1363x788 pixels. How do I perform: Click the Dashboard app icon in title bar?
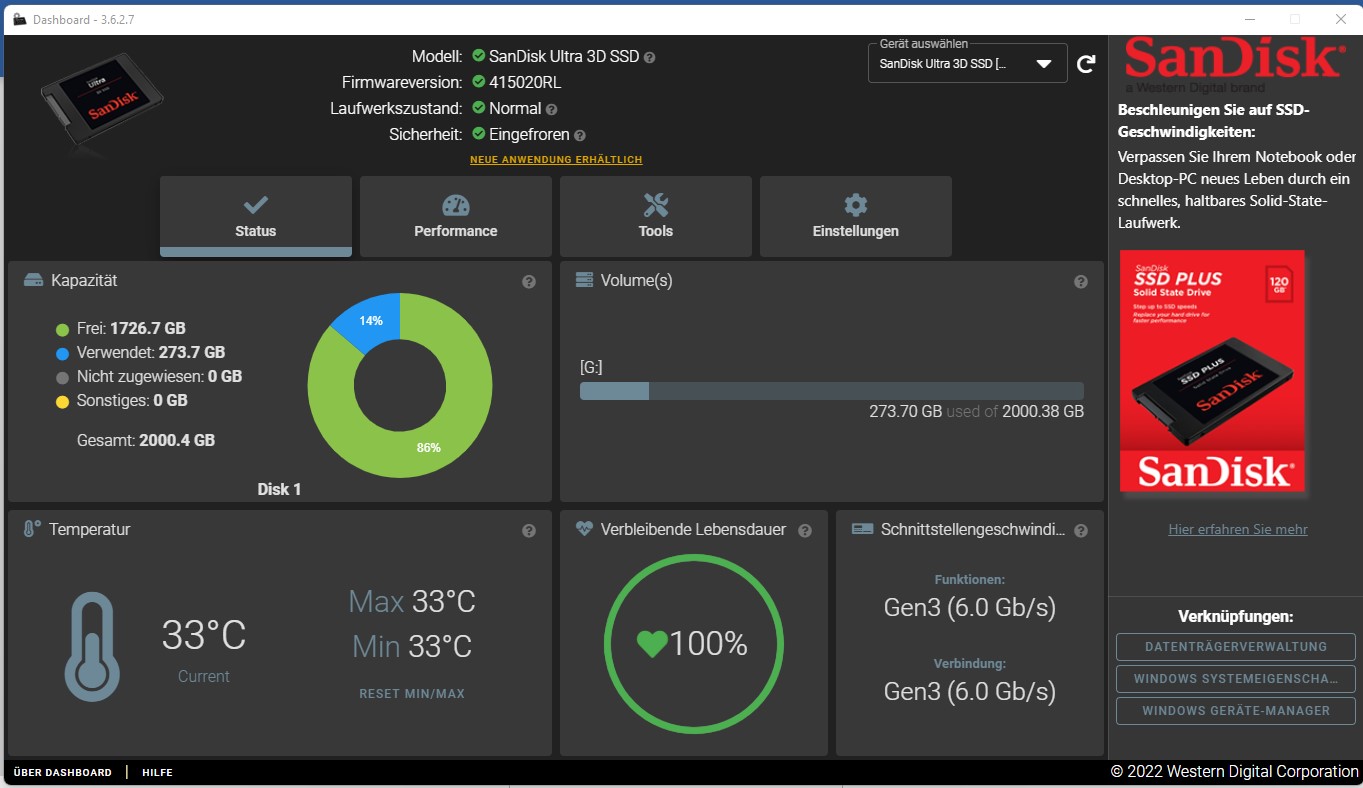[x=19, y=20]
